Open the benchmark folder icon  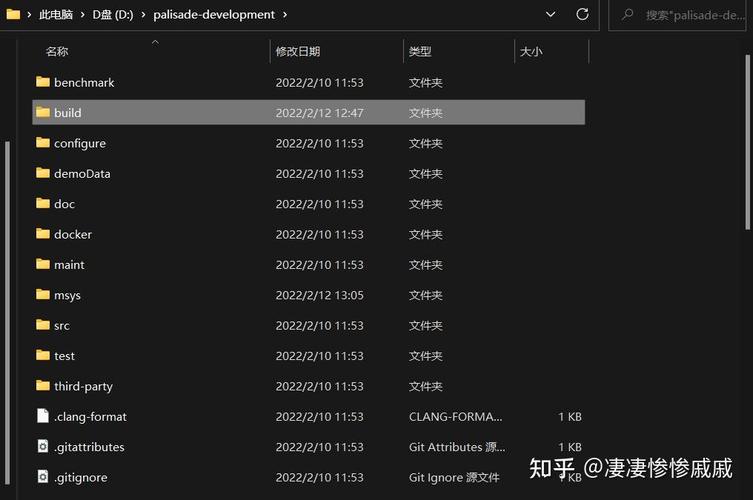click(43, 82)
